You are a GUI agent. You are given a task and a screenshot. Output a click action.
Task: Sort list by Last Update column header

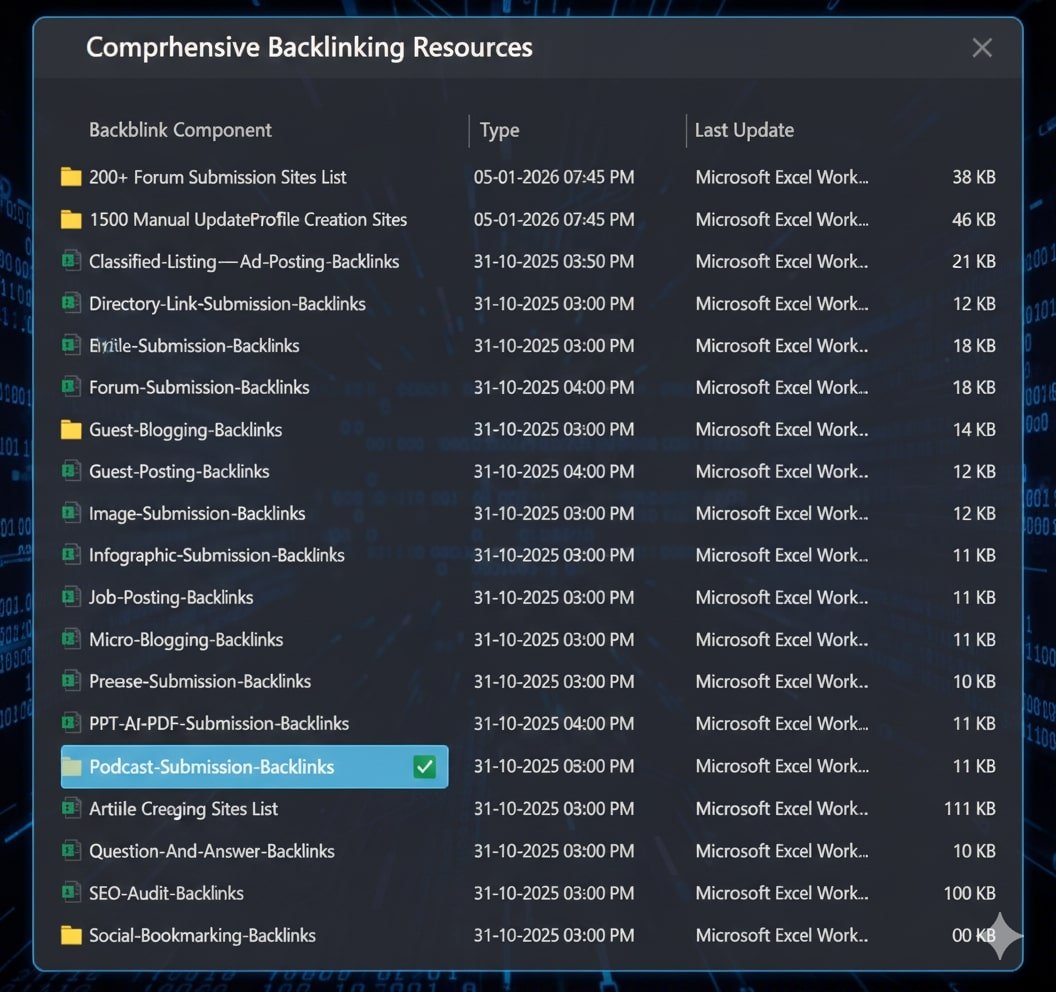pyautogui.click(x=744, y=130)
